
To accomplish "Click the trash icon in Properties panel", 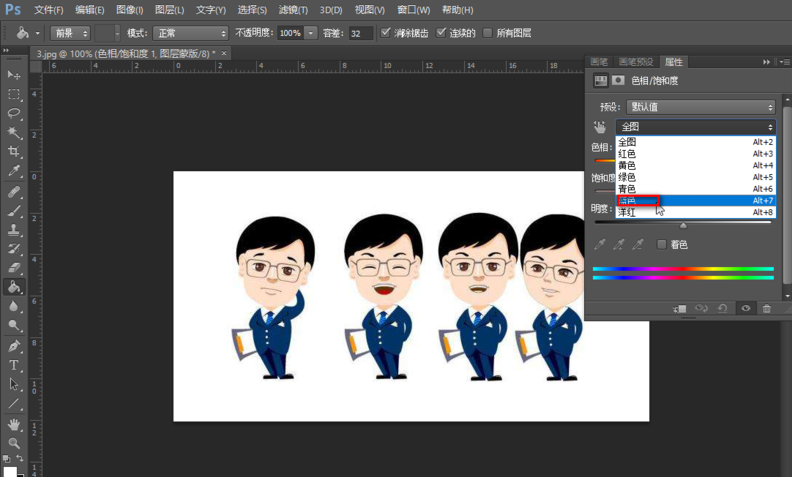I will [x=767, y=309].
